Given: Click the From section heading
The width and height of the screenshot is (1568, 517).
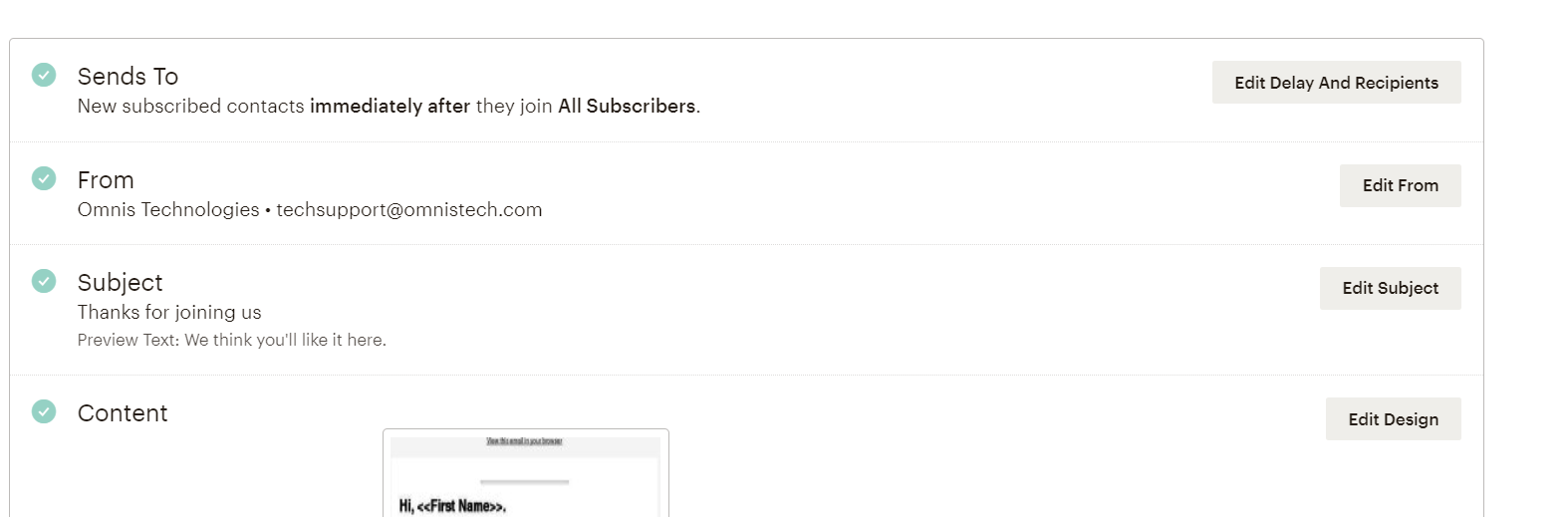Looking at the screenshot, I should coord(106,180).
